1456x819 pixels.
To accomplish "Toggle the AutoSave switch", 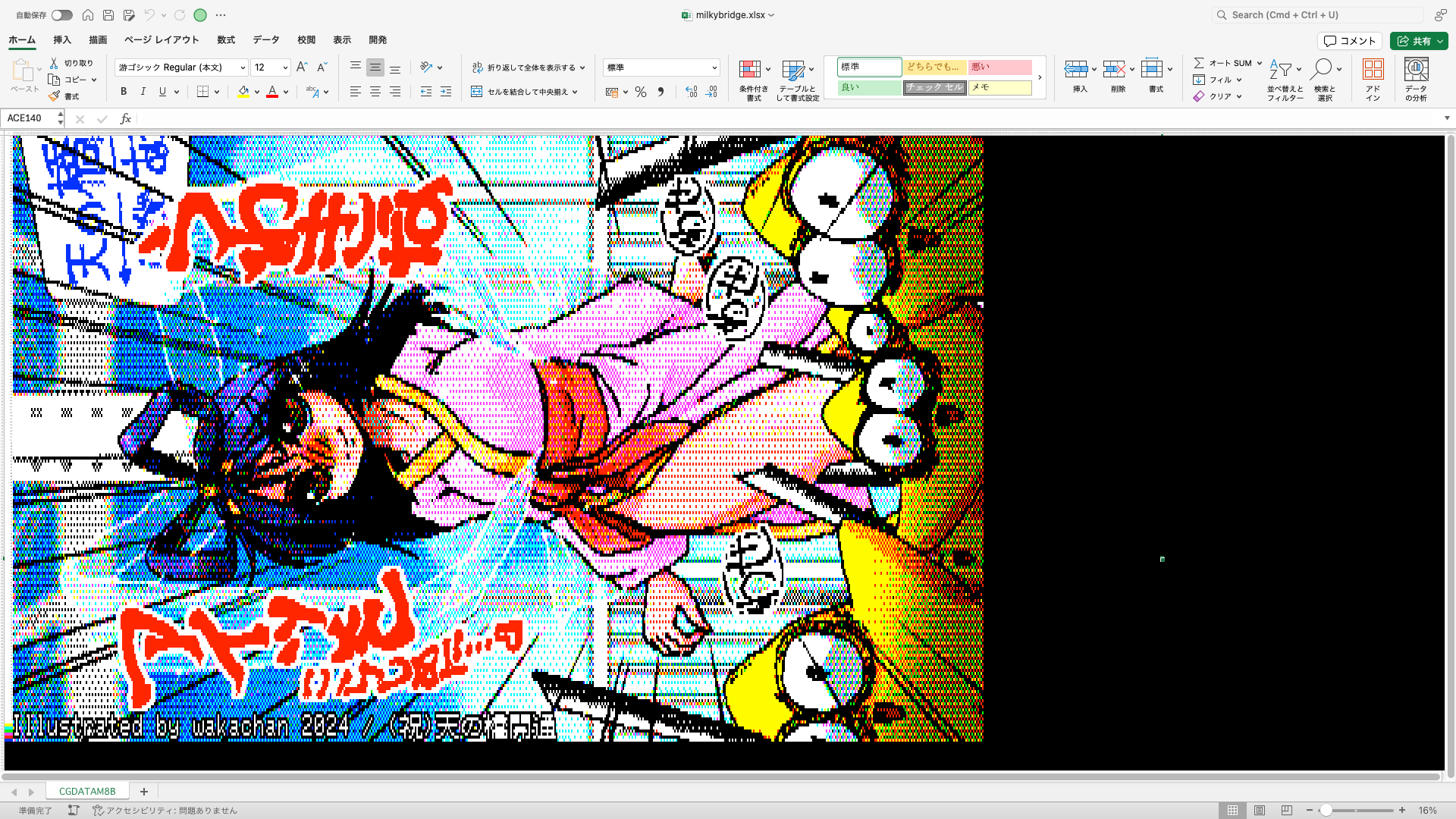I will [x=62, y=15].
